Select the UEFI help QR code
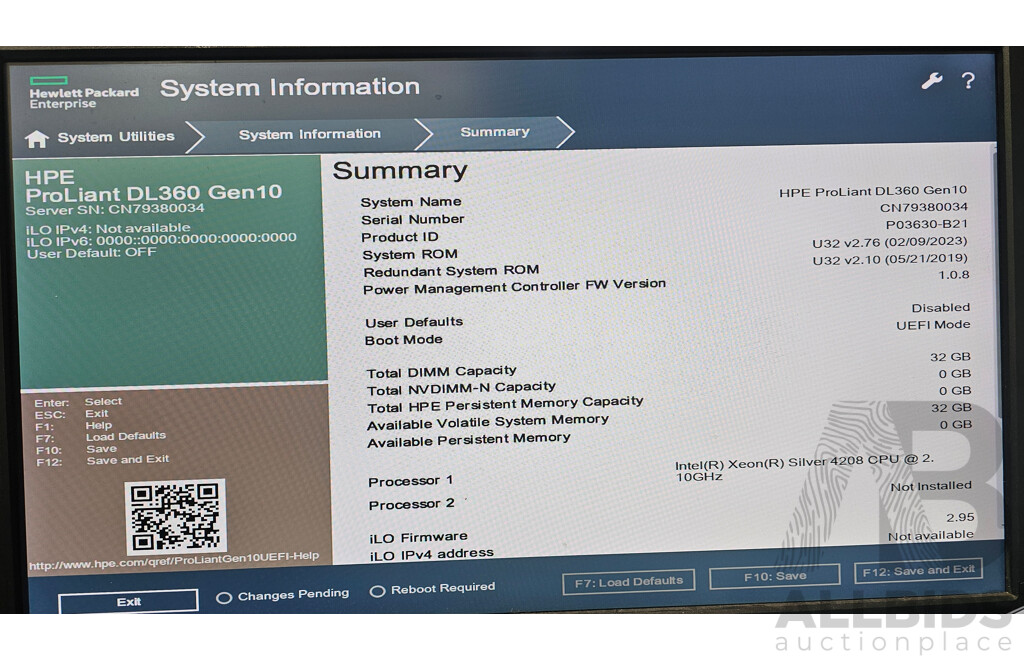 [x=175, y=516]
